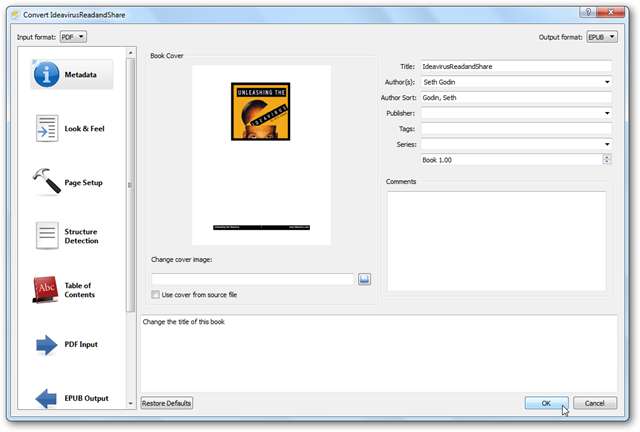Image resolution: width=640 pixels, height=432 pixels.
Task: Select the Metadata label in sidebar
Action: point(80,75)
